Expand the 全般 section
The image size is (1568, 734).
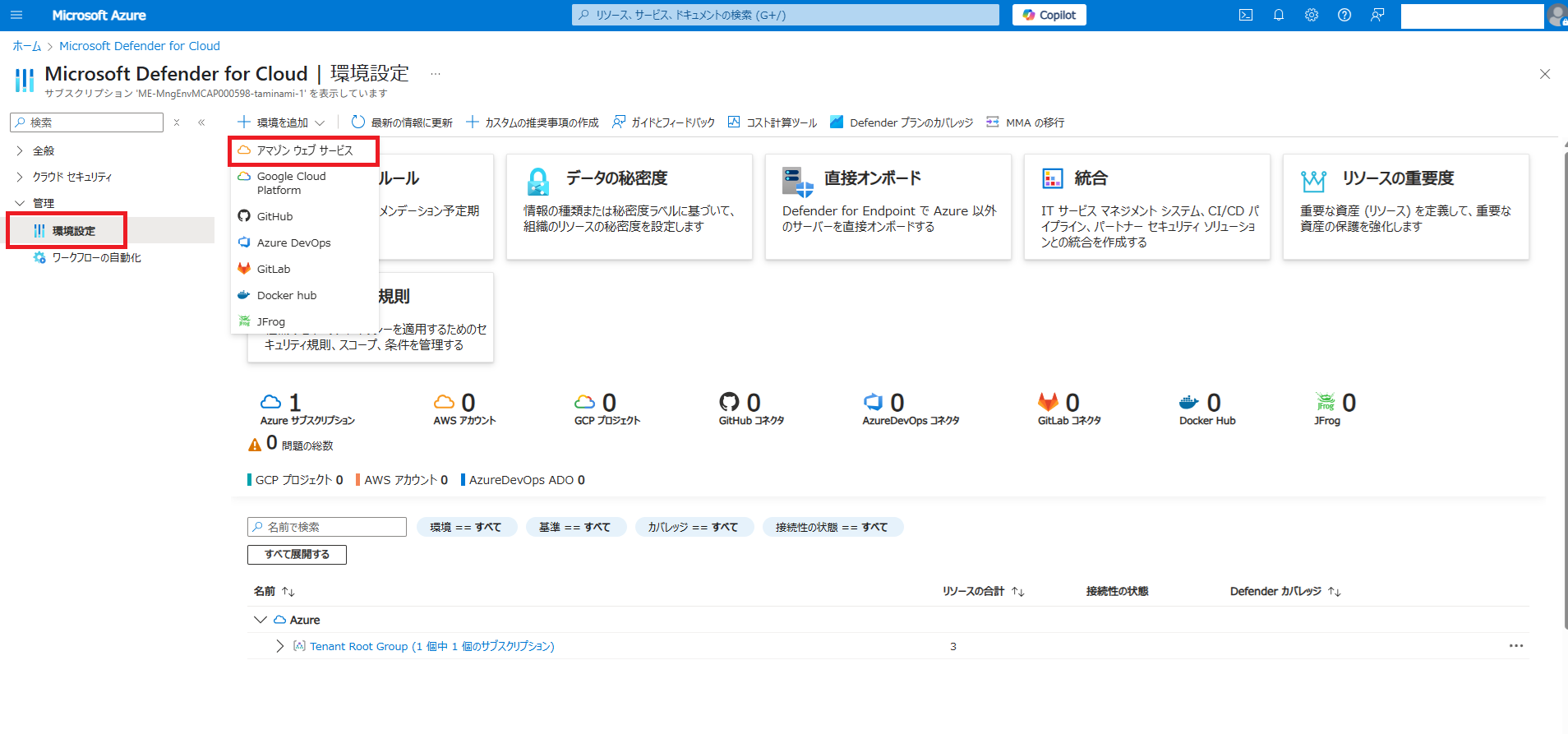(x=20, y=150)
